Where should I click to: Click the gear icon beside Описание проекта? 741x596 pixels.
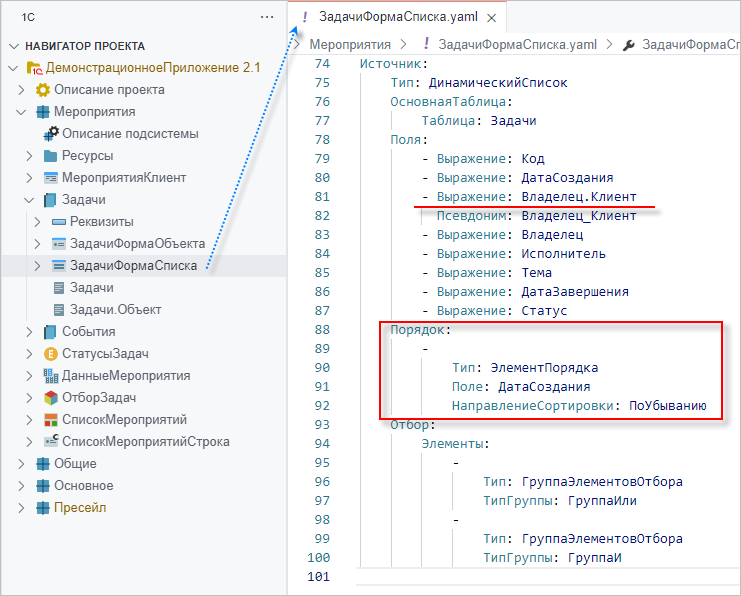43,90
